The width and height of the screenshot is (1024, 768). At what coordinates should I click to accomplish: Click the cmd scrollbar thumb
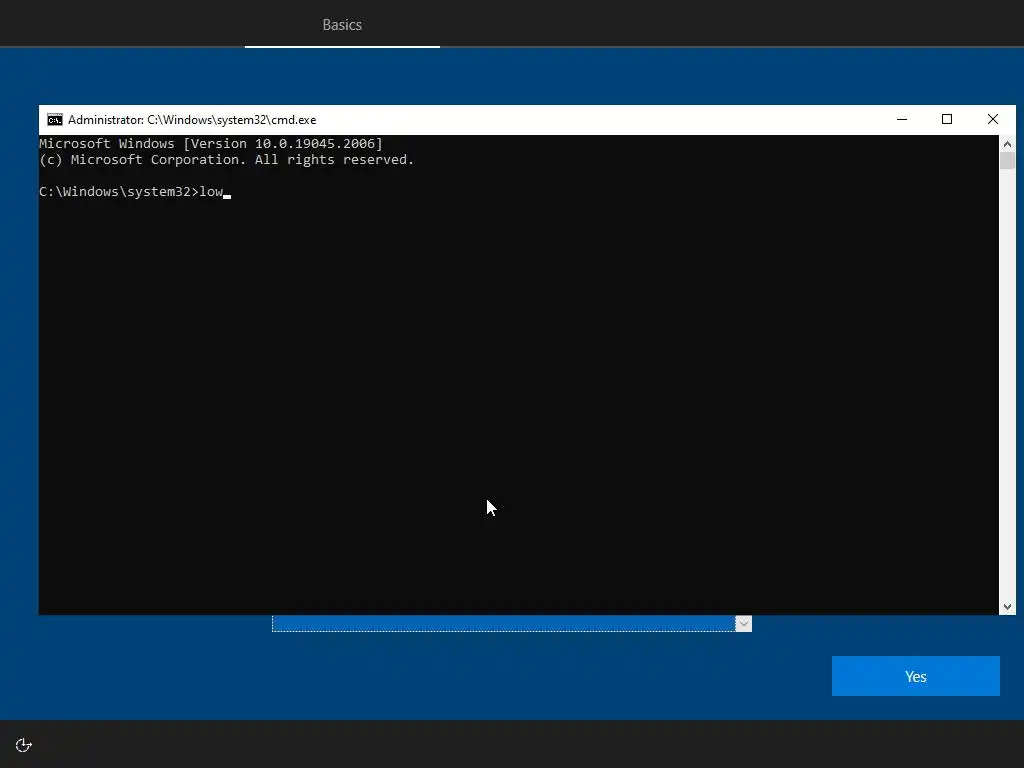(1007, 161)
